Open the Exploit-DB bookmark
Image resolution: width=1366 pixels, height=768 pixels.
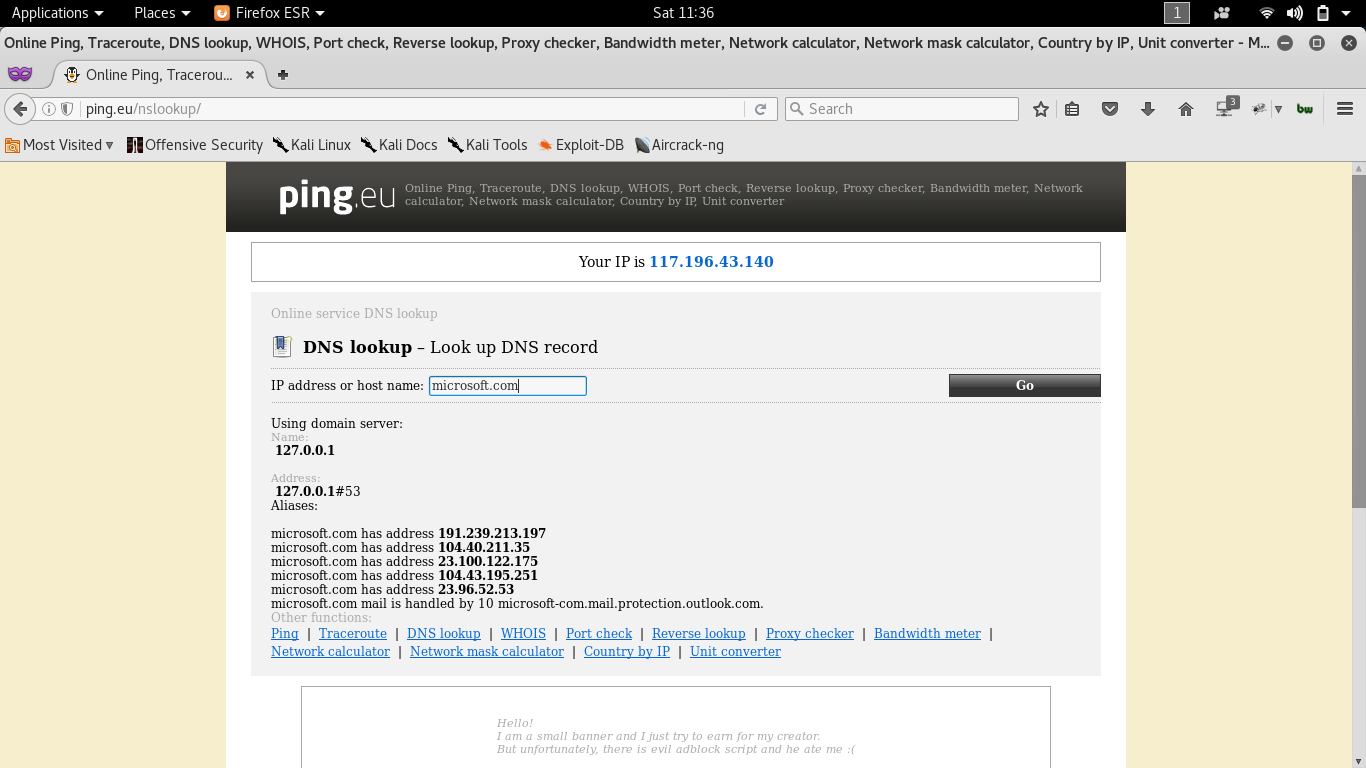pos(581,145)
